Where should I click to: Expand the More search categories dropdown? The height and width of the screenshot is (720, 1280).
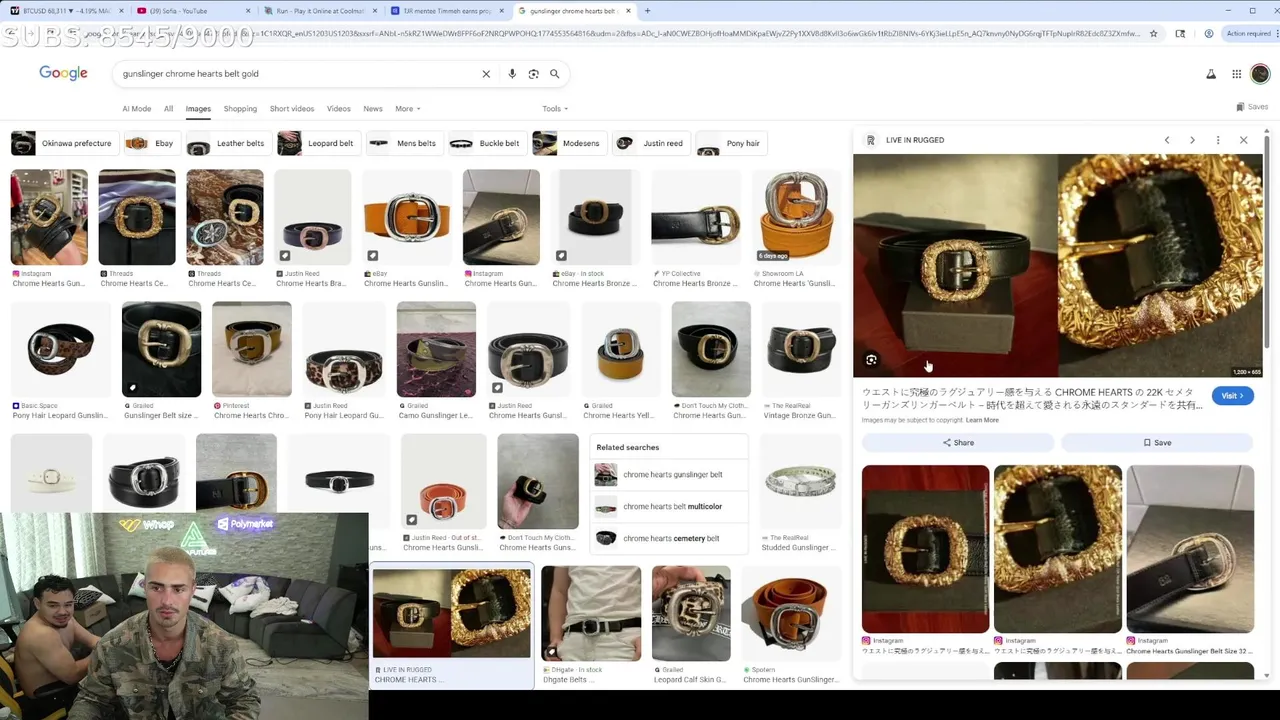[x=407, y=109]
